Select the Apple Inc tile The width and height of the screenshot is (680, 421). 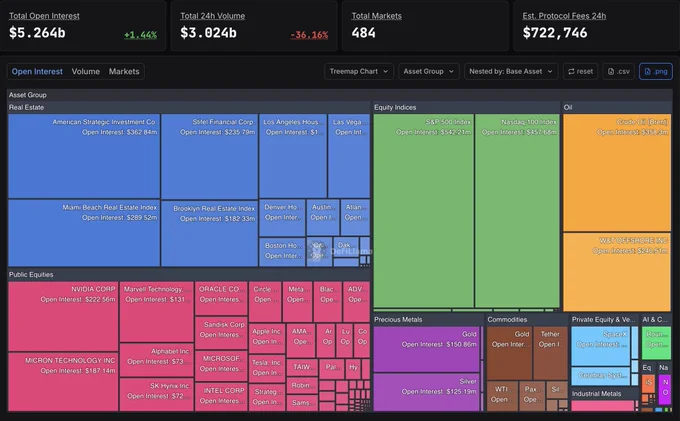point(267,339)
